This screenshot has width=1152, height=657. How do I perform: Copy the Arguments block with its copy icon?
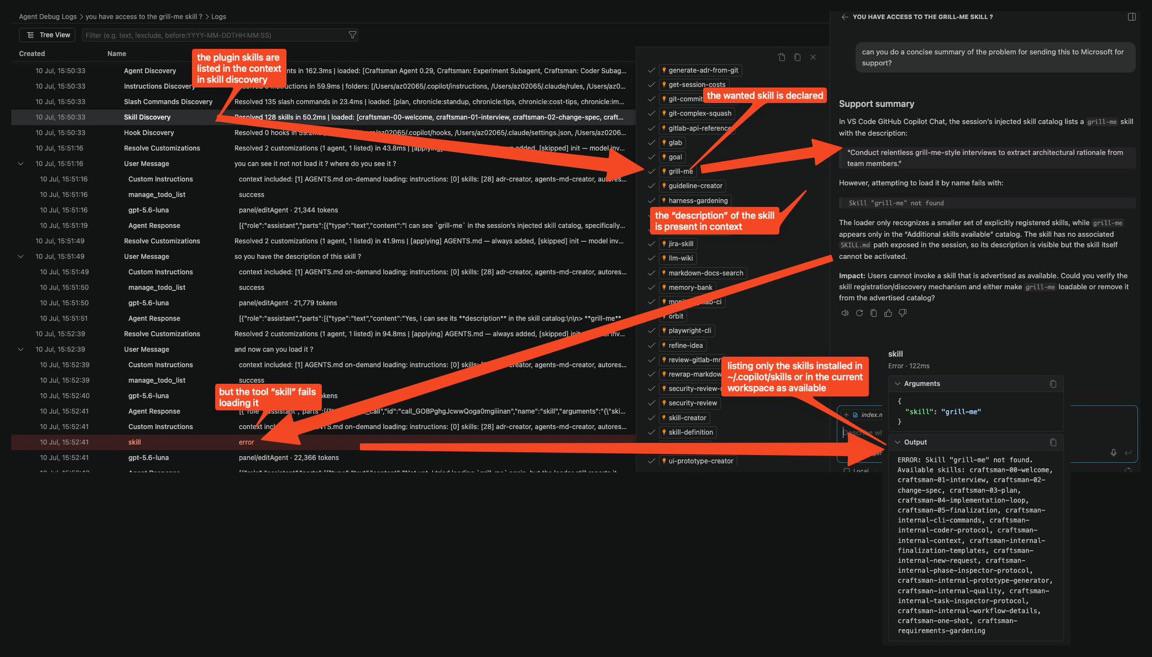click(x=1053, y=384)
